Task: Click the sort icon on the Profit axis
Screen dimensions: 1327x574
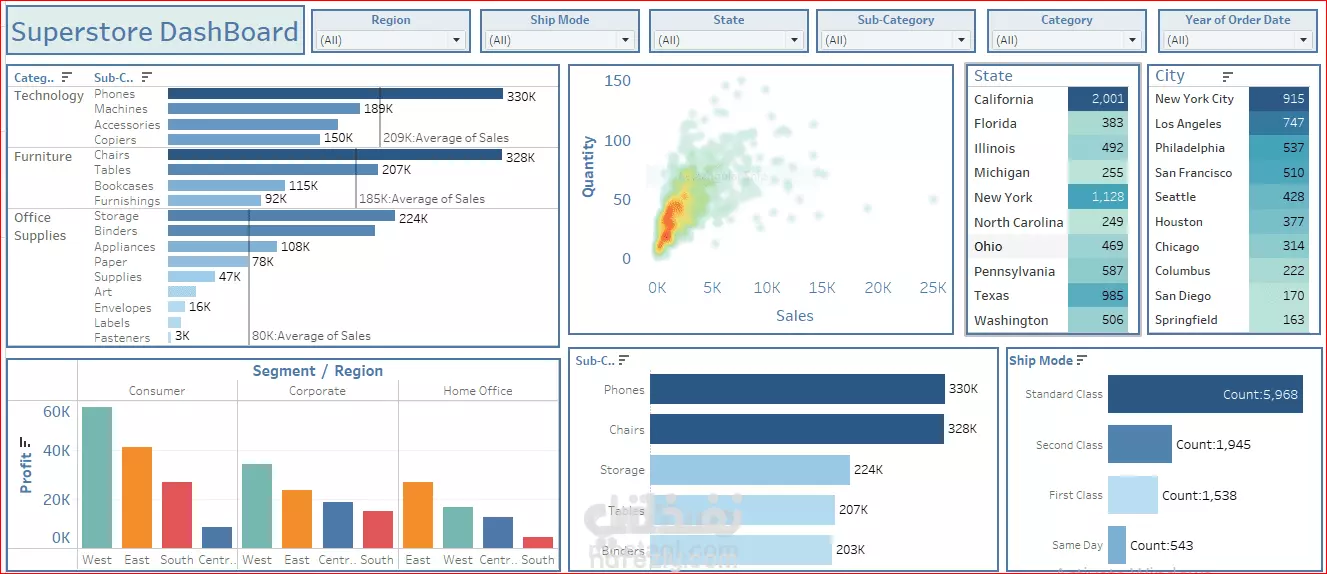Action: pyautogui.click(x=26, y=441)
